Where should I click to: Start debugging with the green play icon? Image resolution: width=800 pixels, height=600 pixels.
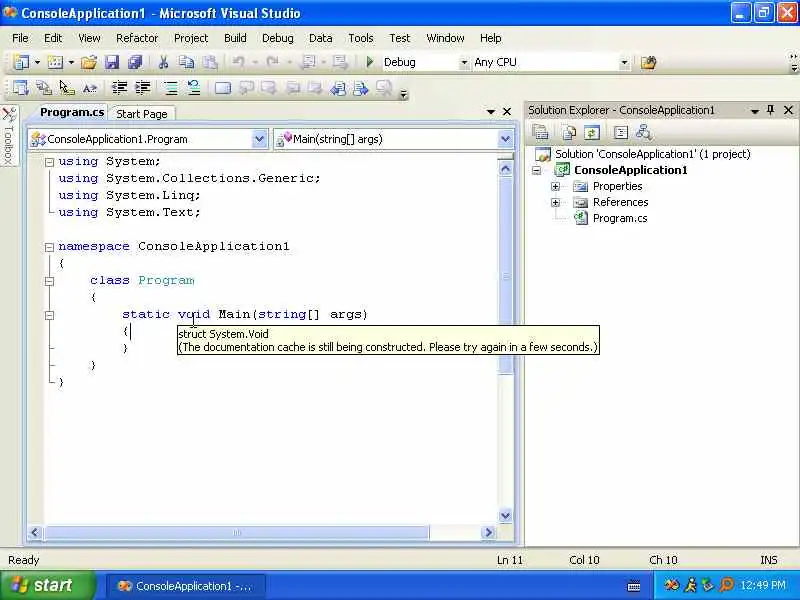click(x=370, y=62)
